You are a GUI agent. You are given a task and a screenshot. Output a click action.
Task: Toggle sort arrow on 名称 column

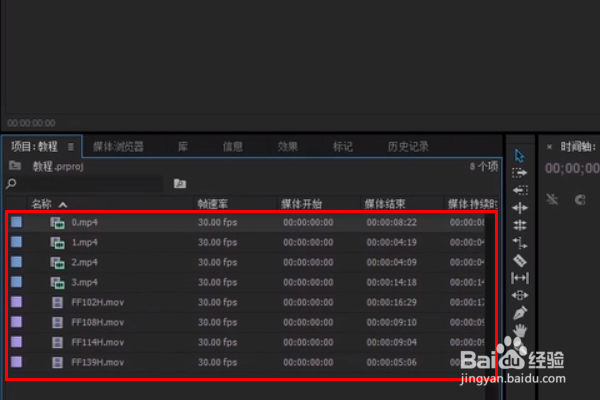pyautogui.click(x=63, y=205)
